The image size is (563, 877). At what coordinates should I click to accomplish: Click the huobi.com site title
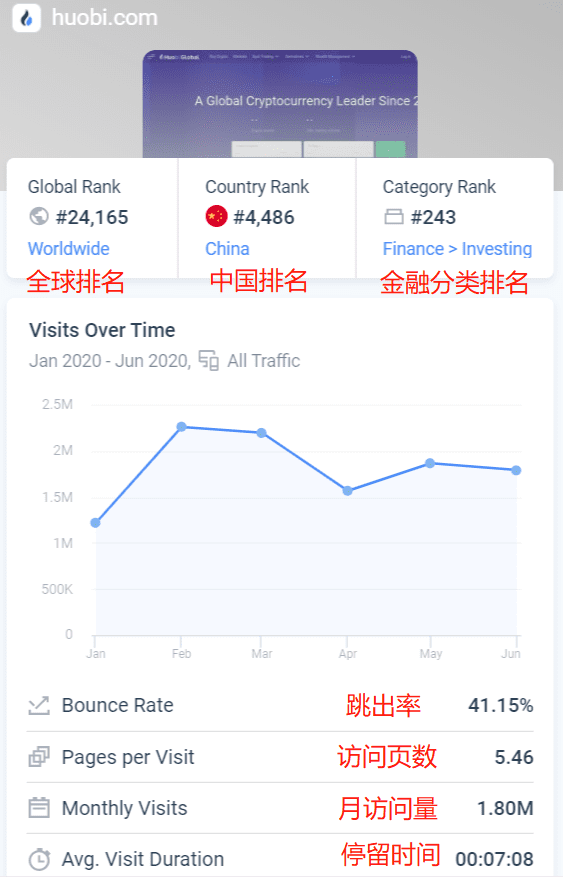[105, 17]
